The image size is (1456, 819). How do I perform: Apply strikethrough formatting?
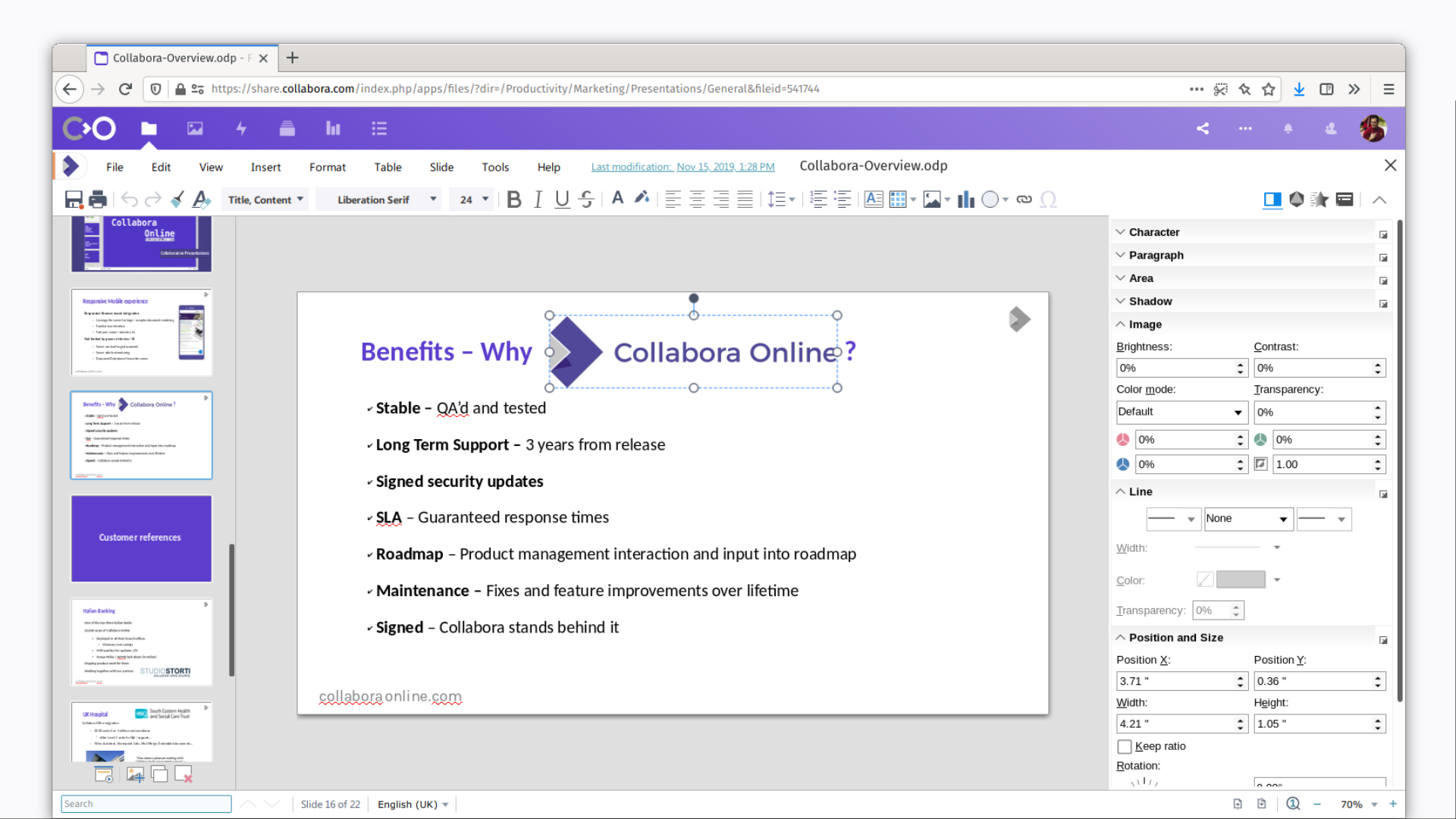(586, 199)
